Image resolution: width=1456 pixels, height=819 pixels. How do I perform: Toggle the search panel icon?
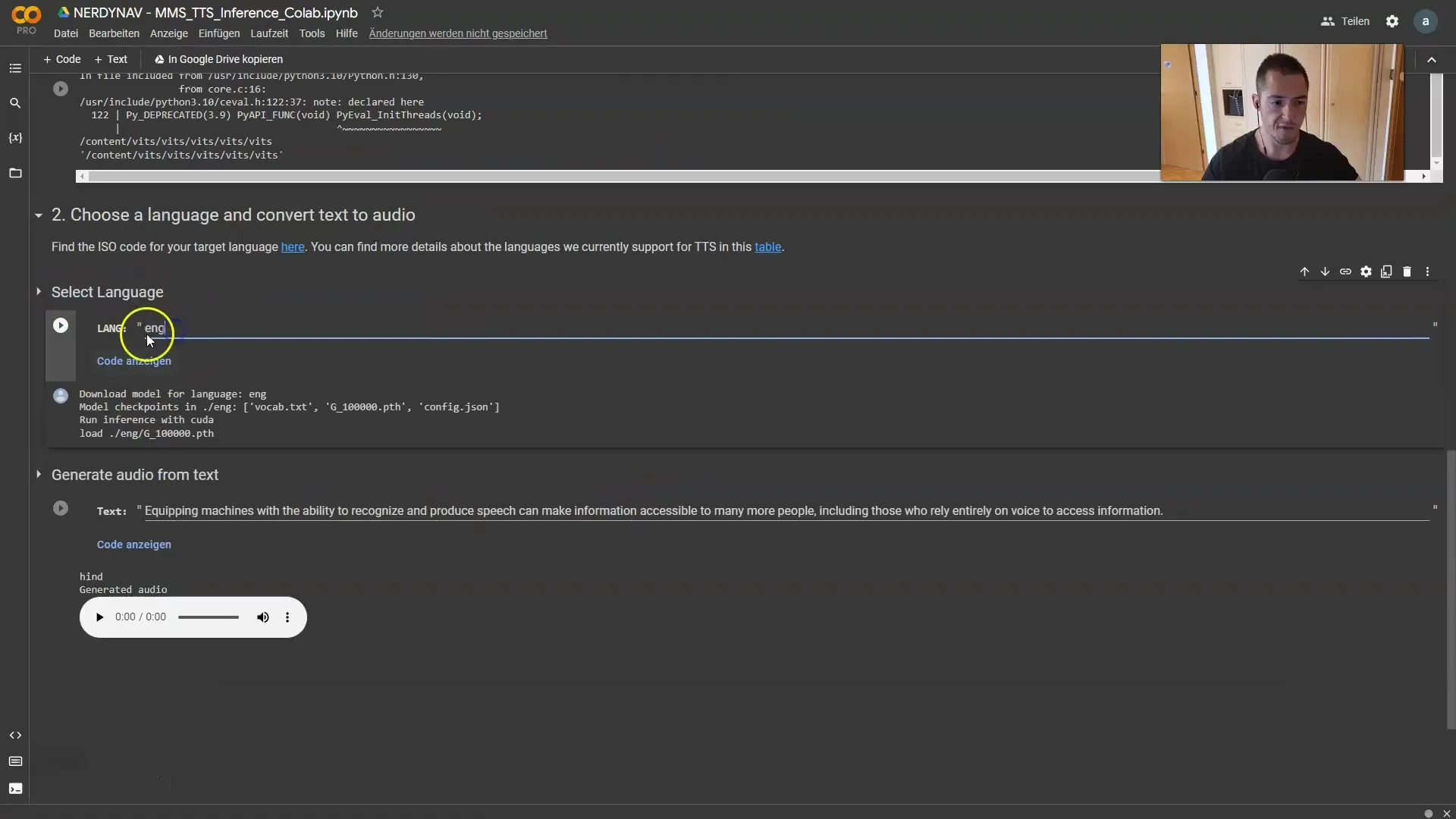(x=15, y=103)
